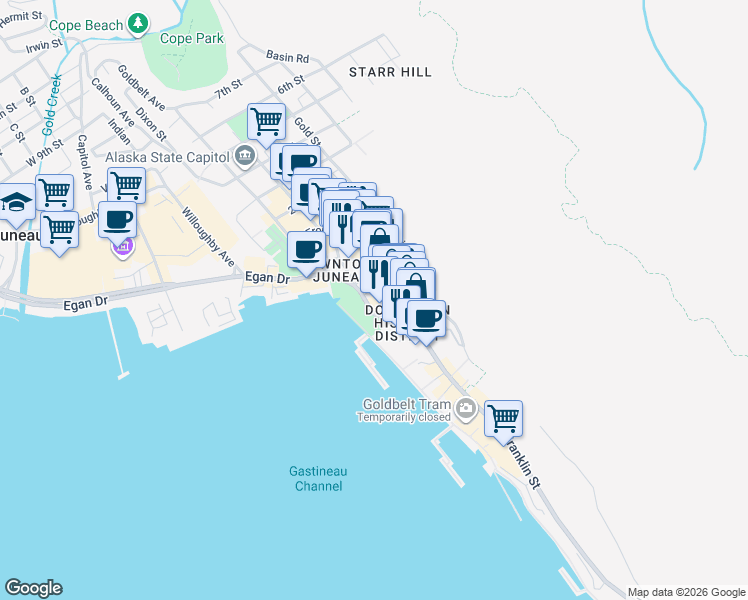The image size is (748, 600).
Task: Click the C St label
Action: click(x=16, y=133)
